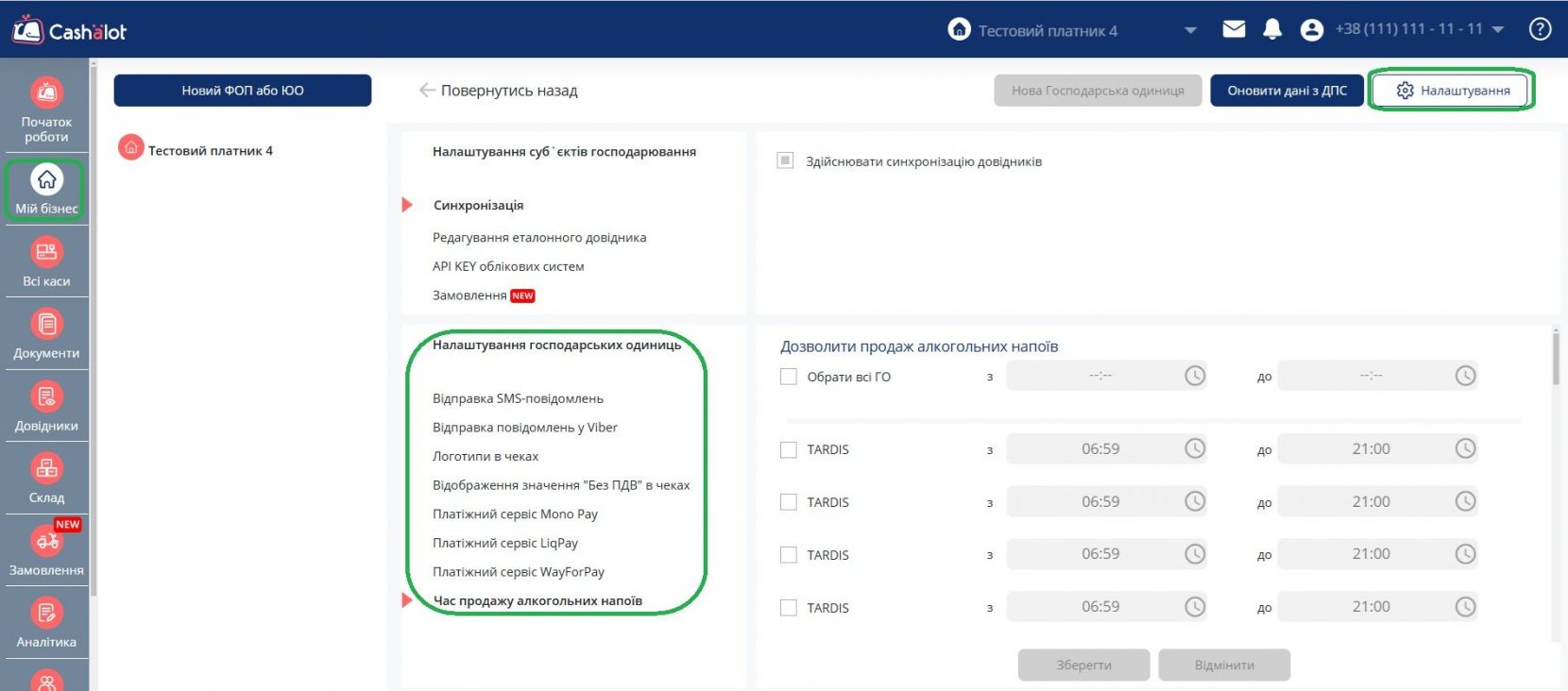Open Логотипи в чеках settings item
Image resolution: width=1568 pixels, height=691 pixels.
[x=486, y=456]
